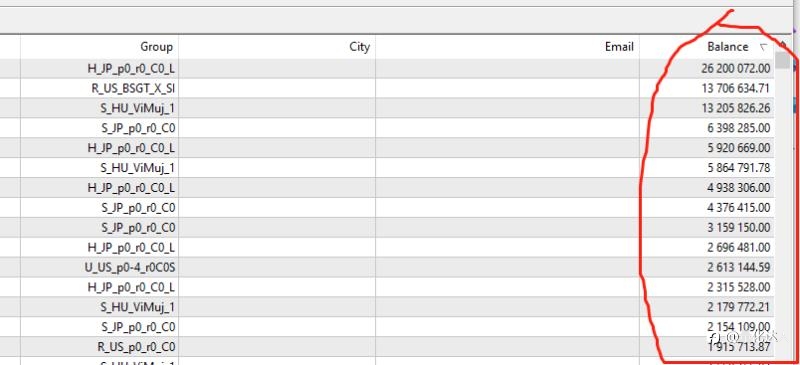Select the balance 26 200 072.00 cell

point(707,68)
